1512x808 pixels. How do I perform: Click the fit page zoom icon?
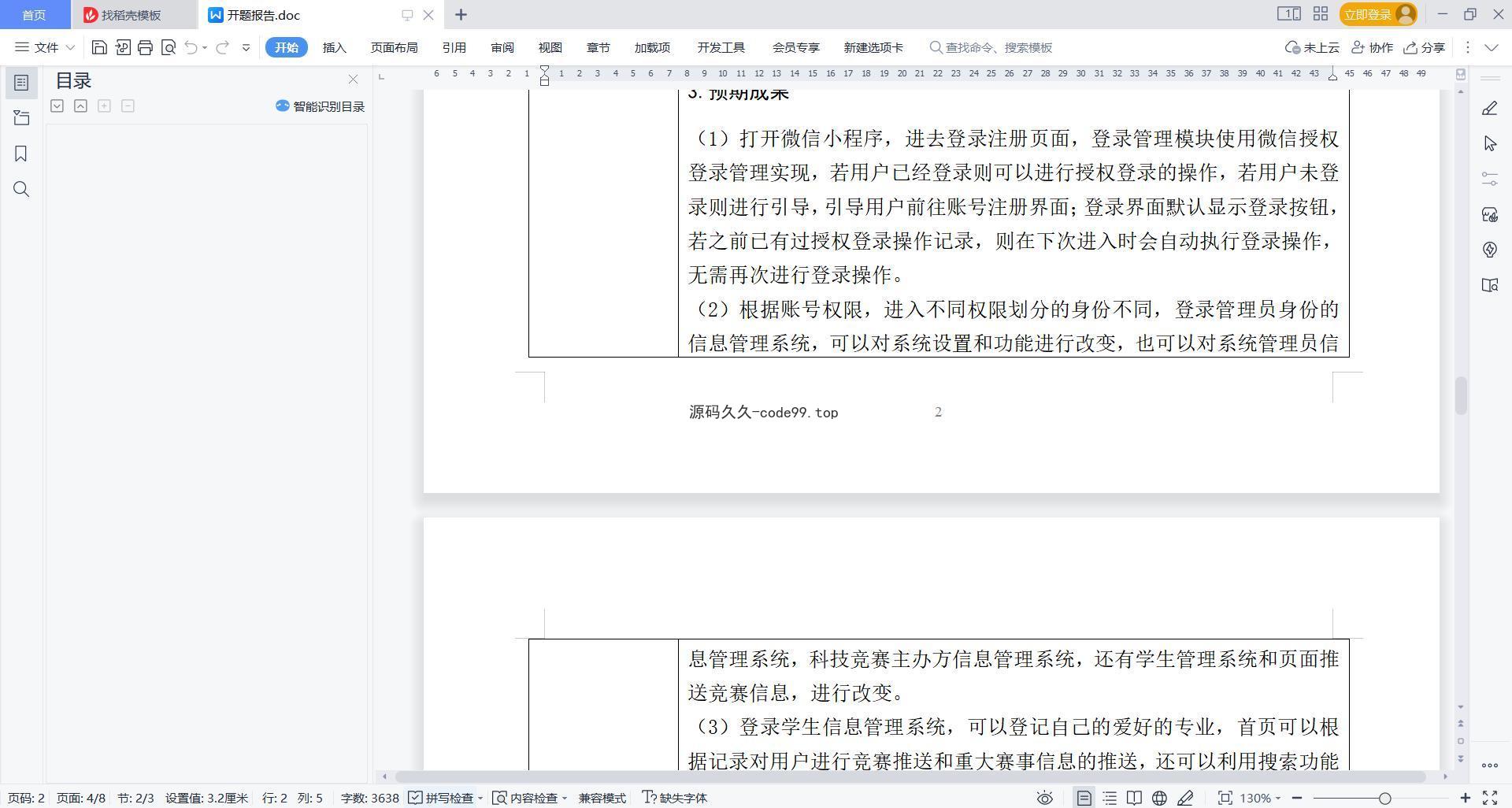1225,798
